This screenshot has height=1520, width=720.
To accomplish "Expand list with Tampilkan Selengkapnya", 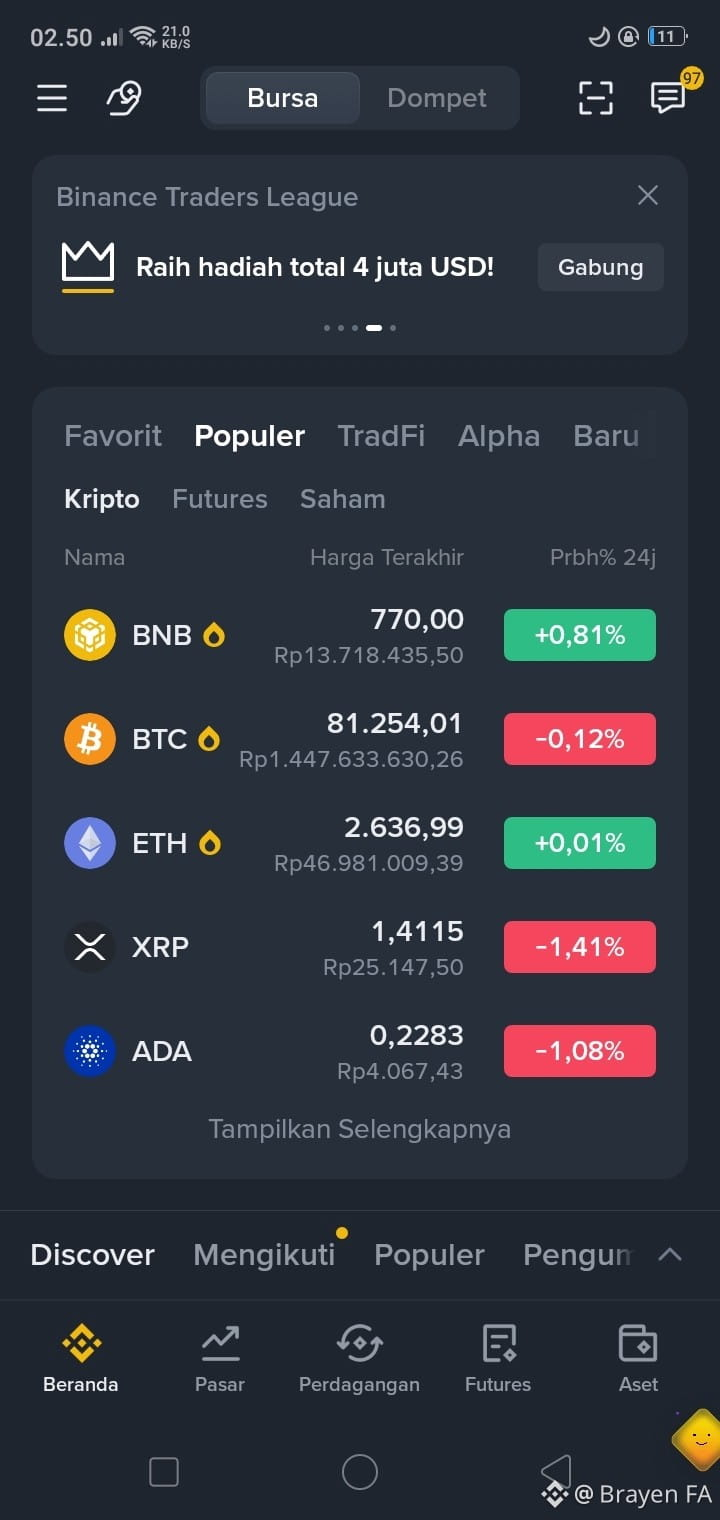I will (360, 1129).
